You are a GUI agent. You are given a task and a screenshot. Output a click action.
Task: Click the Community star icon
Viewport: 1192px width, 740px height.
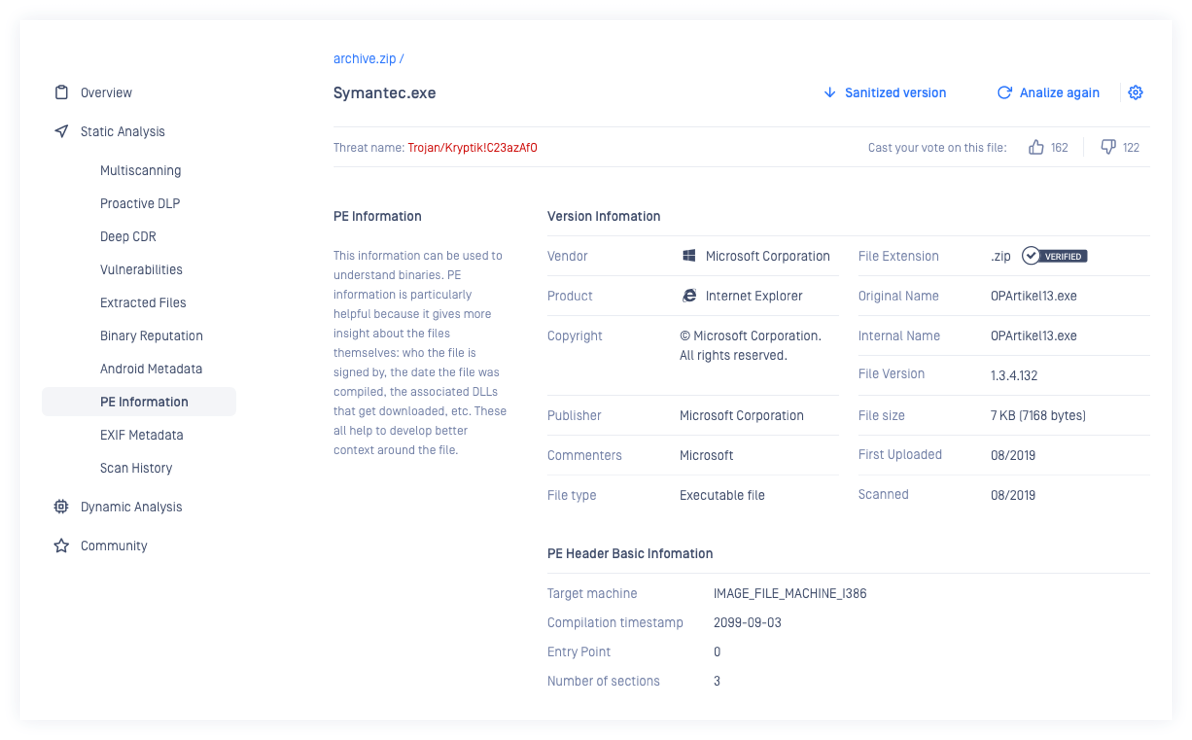pos(62,546)
